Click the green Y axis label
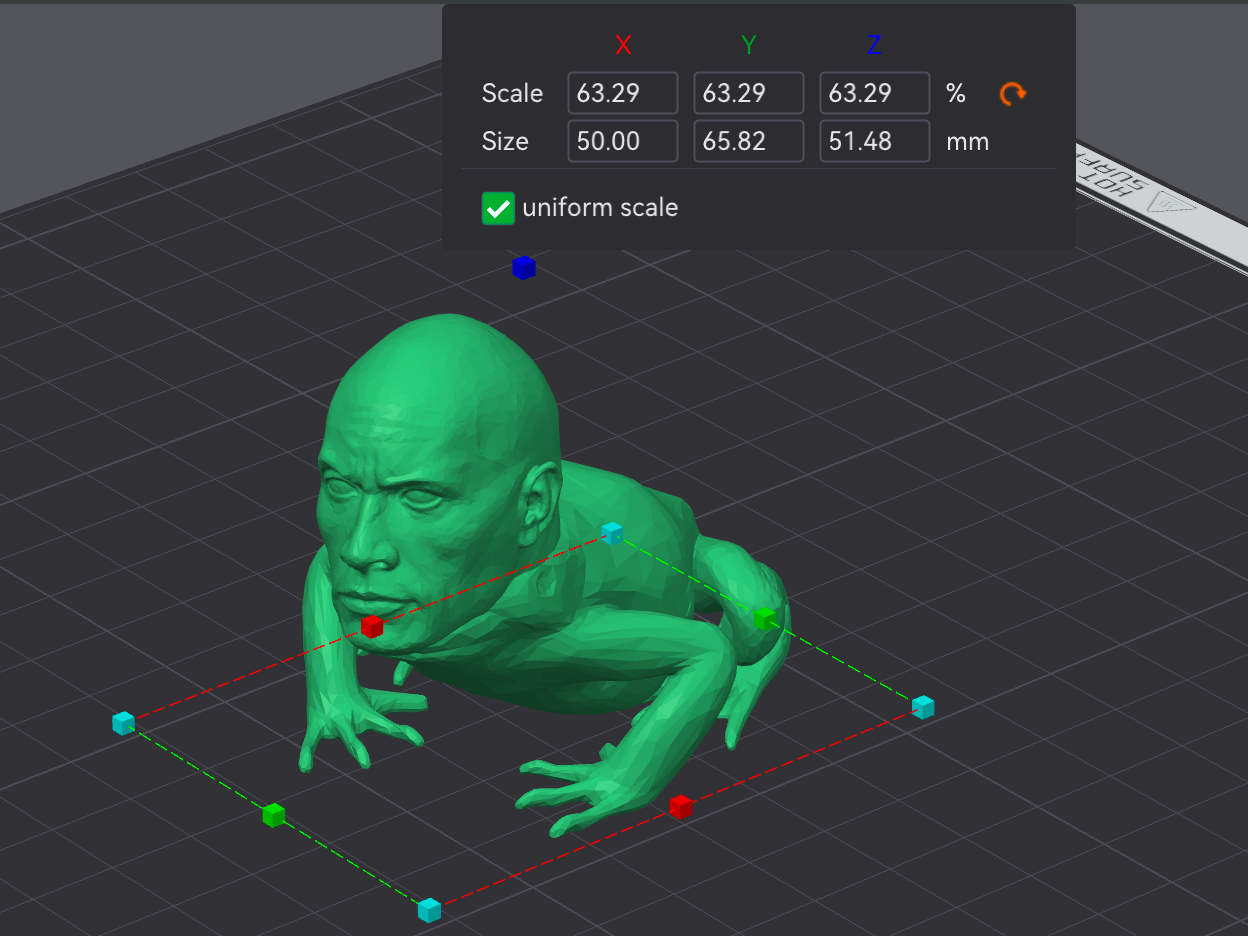Screen dimensions: 1248x936 (749, 45)
